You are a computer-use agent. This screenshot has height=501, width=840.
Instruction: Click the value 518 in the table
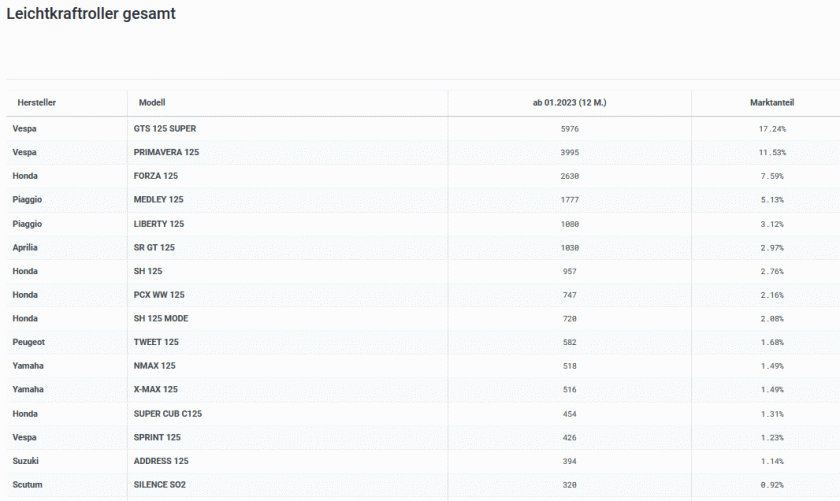[x=569, y=366]
